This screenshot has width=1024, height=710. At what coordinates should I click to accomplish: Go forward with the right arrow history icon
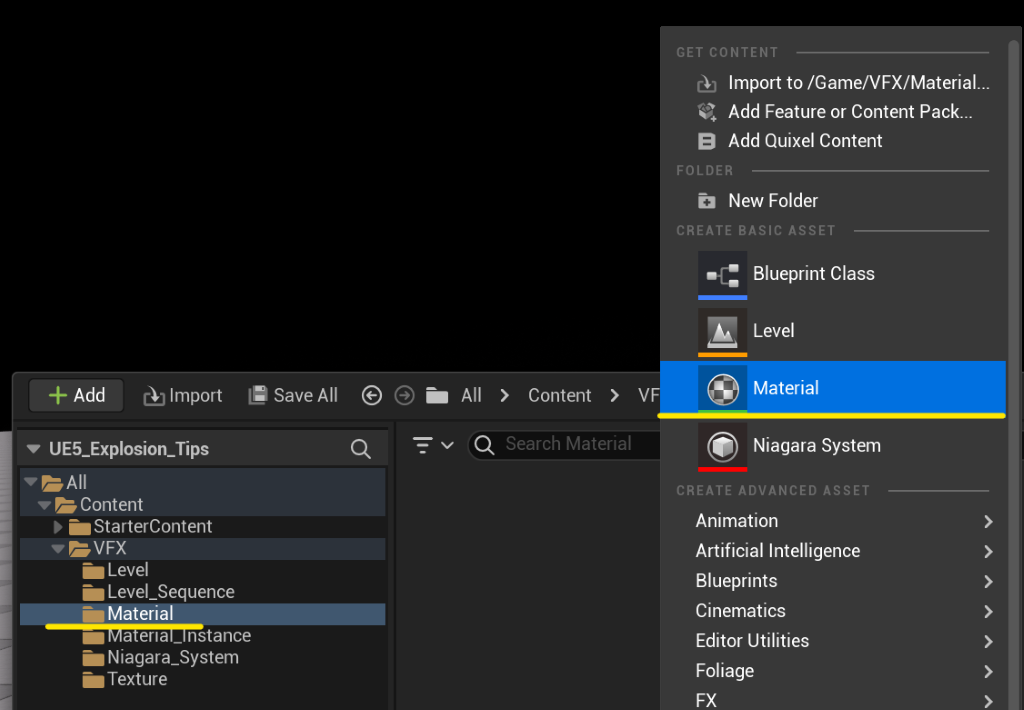point(404,395)
